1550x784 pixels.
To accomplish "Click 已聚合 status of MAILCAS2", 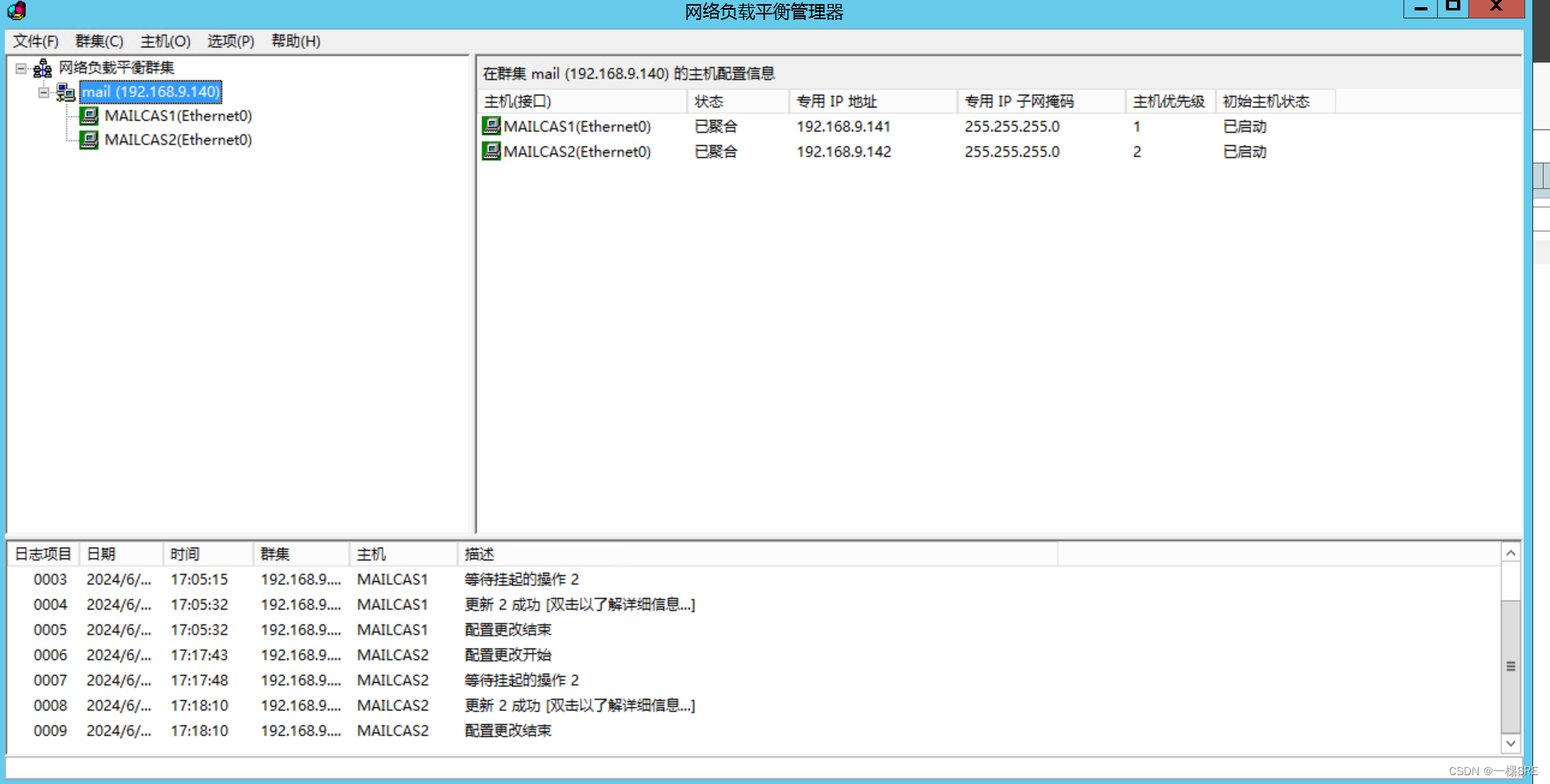I will pyautogui.click(x=715, y=151).
